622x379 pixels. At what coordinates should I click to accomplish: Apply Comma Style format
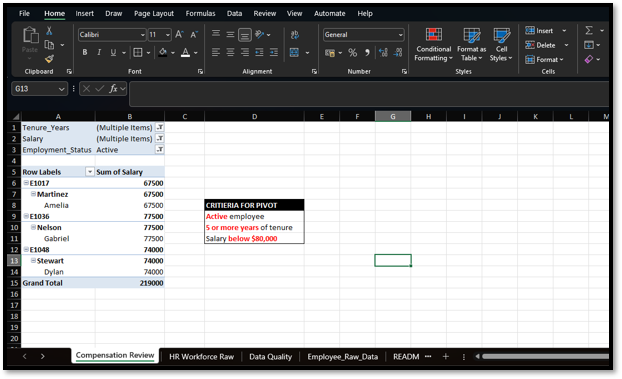coord(367,53)
